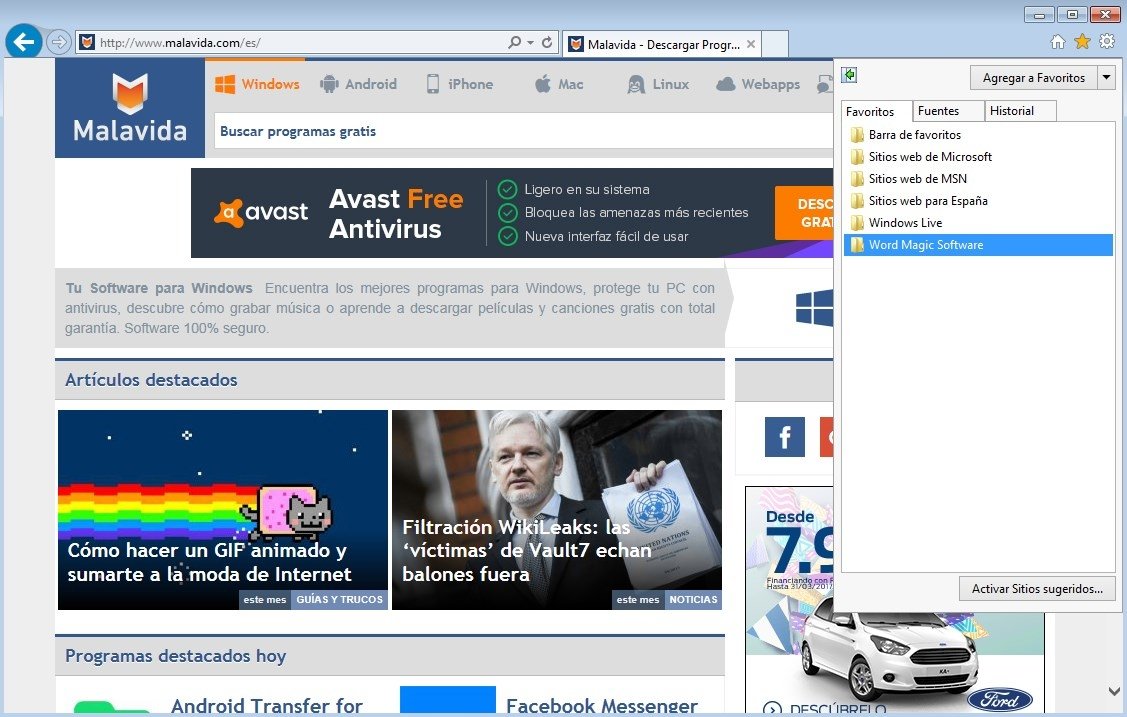Click the page scroll down arrow
Image resolution: width=1127 pixels, height=717 pixels.
[x=1114, y=691]
